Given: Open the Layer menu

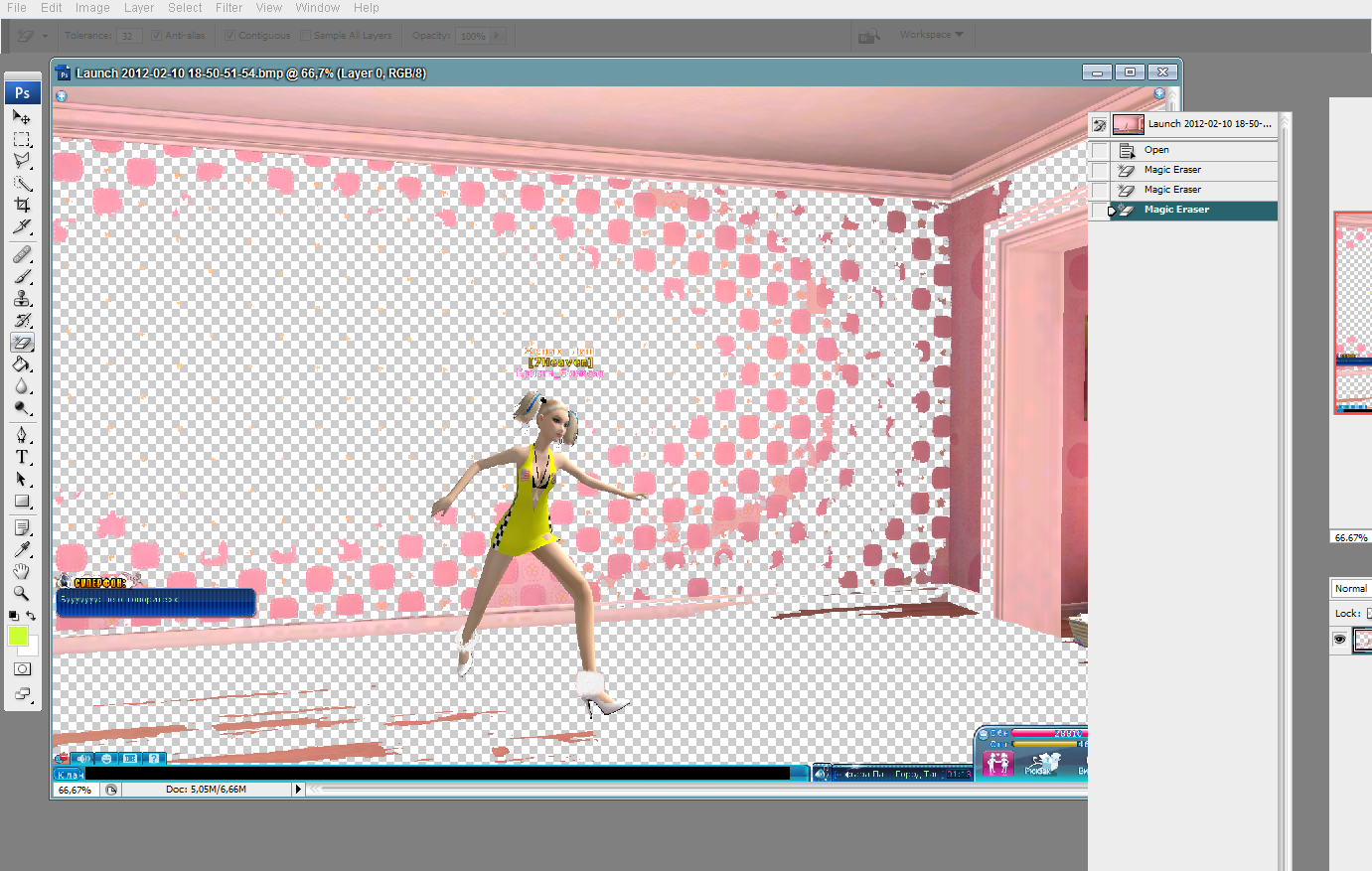Looking at the screenshot, I should (139, 8).
